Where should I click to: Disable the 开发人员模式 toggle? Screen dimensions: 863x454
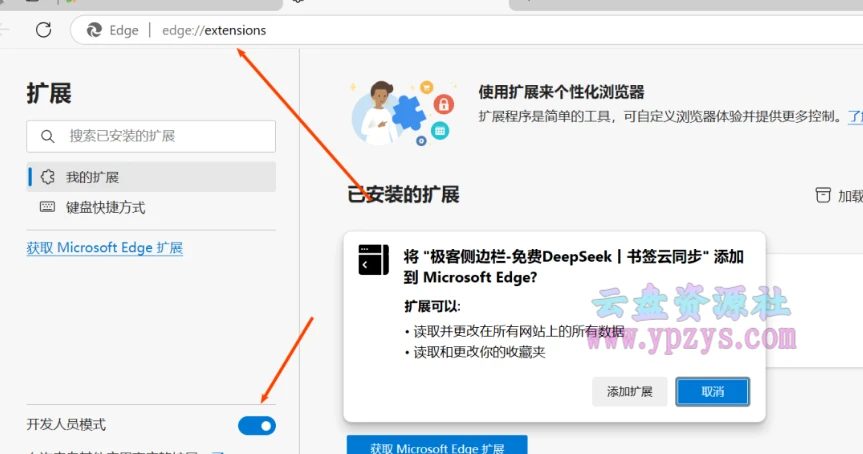point(257,426)
